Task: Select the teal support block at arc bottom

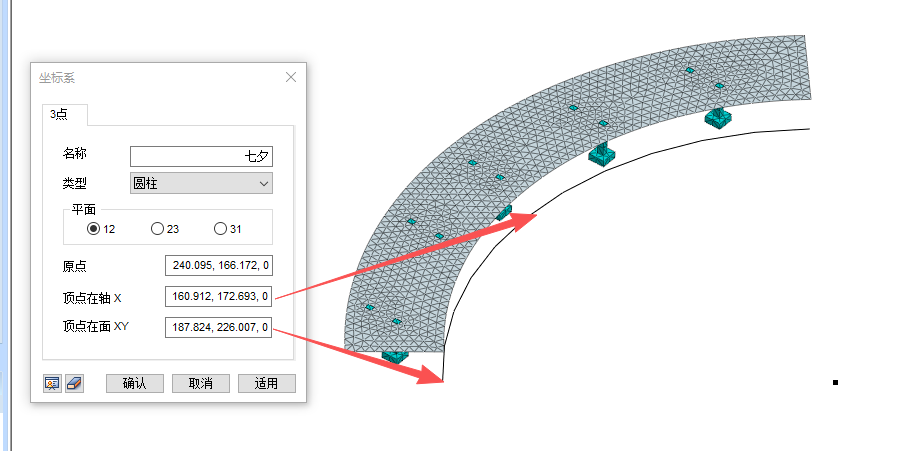Action: (395, 355)
